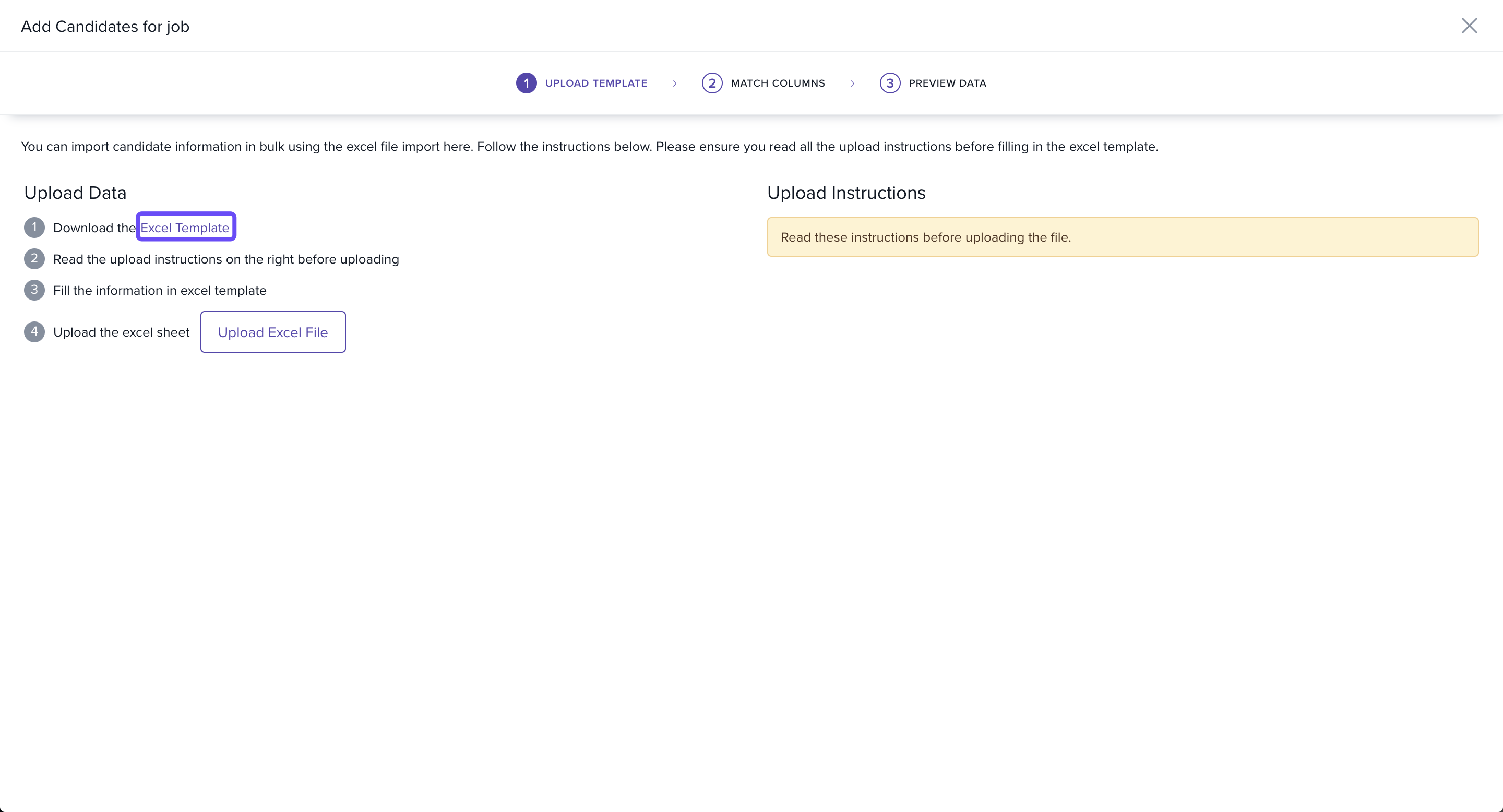1503x812 pixels.
Task: Select the Upload Template step label
Action: [x=595, y=83]
